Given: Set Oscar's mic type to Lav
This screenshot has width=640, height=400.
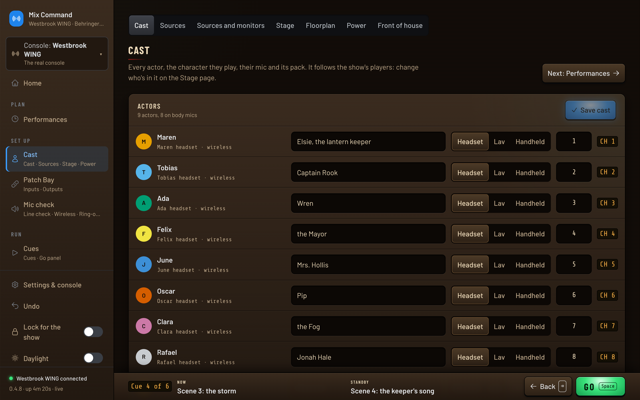Looking at the screenshot, I should pyautogui.click(x=499, y=296).
